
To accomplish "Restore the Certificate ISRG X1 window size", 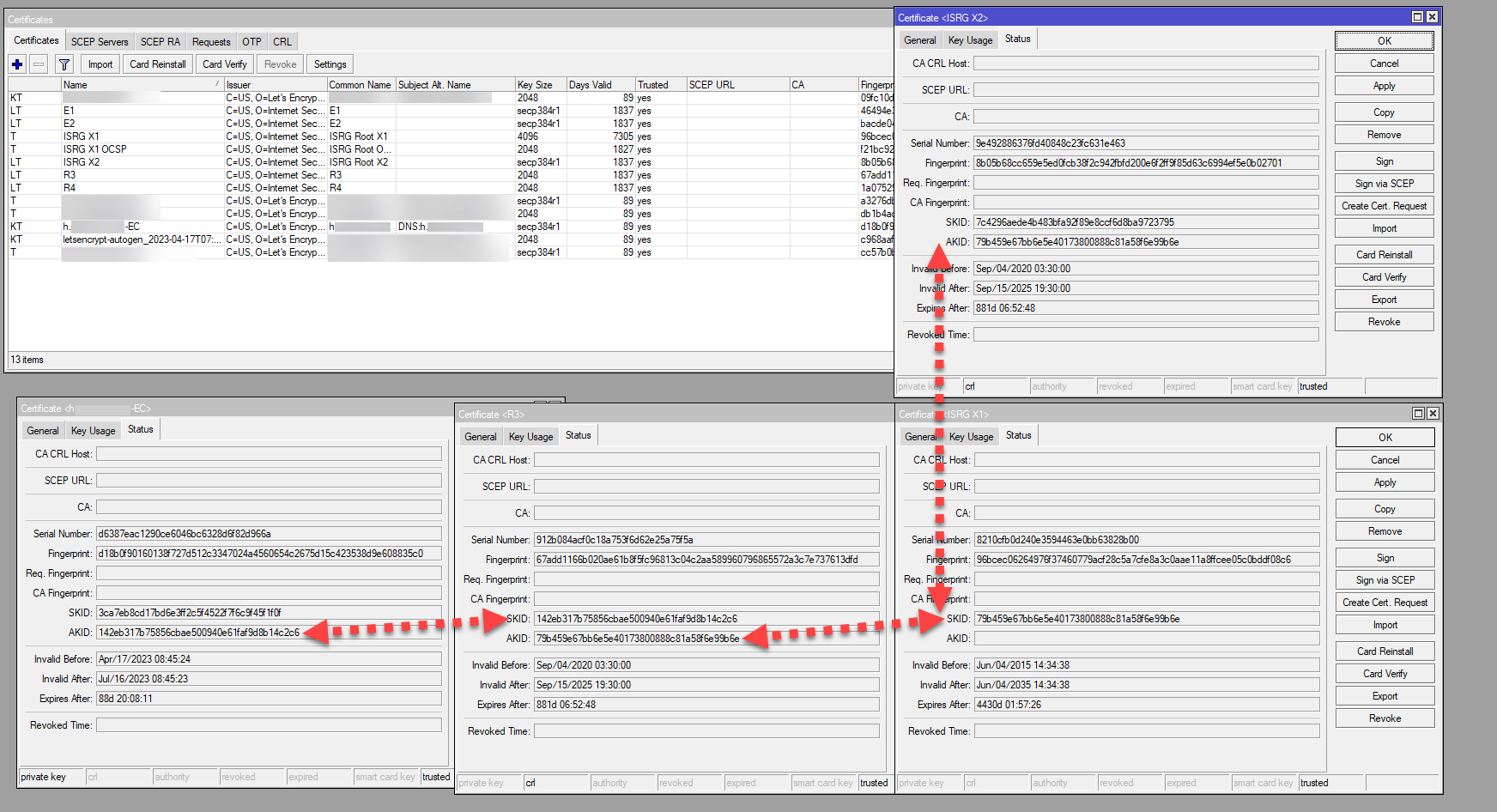I will pos(1419,414).
